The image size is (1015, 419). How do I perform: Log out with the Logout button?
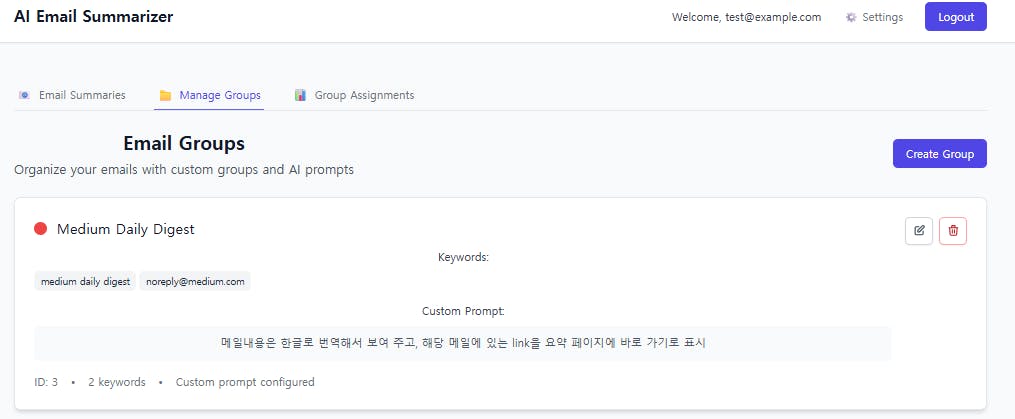pyautogui.click(x=955, y=17)
